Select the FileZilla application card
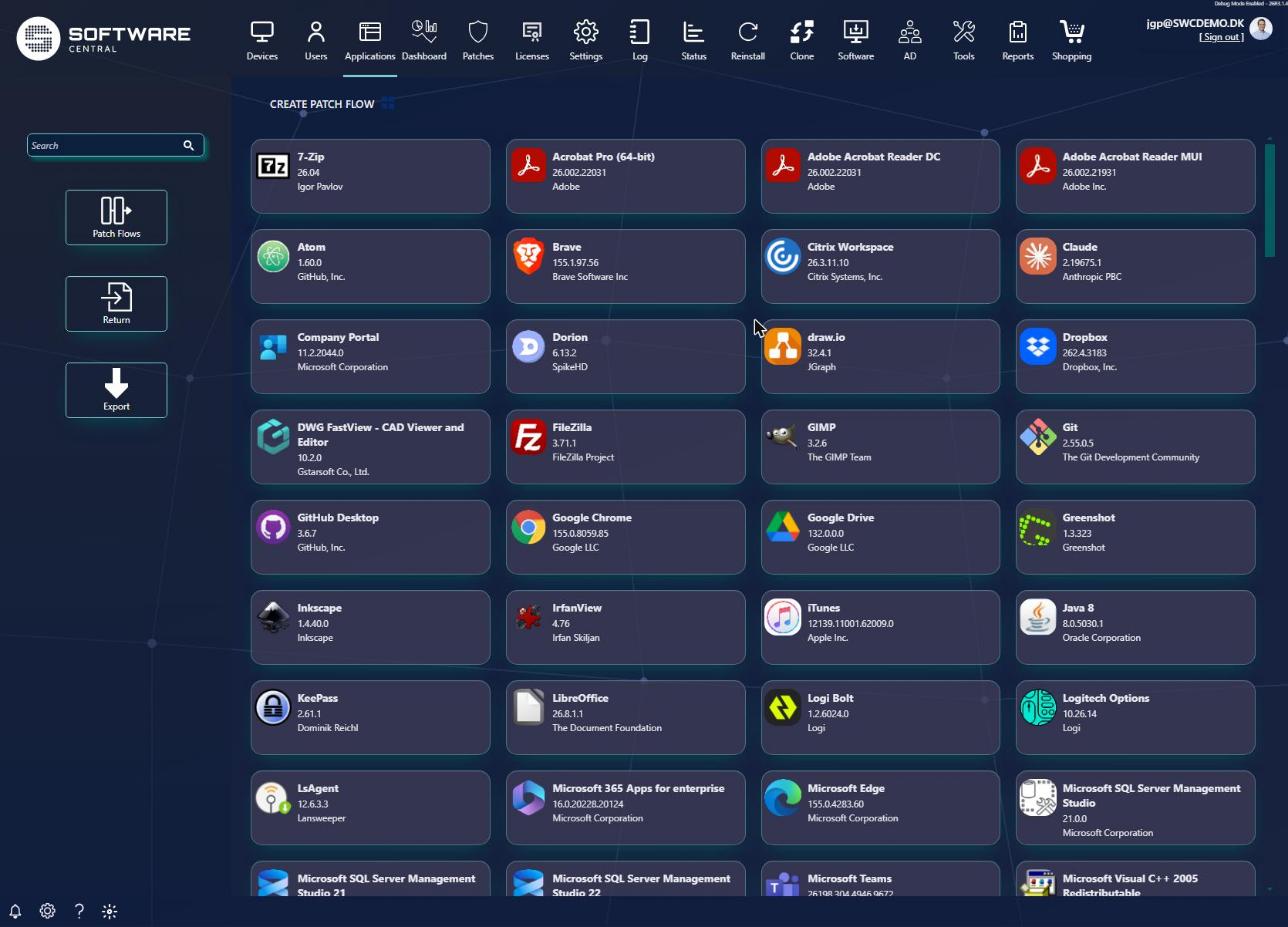 point(625,447)
